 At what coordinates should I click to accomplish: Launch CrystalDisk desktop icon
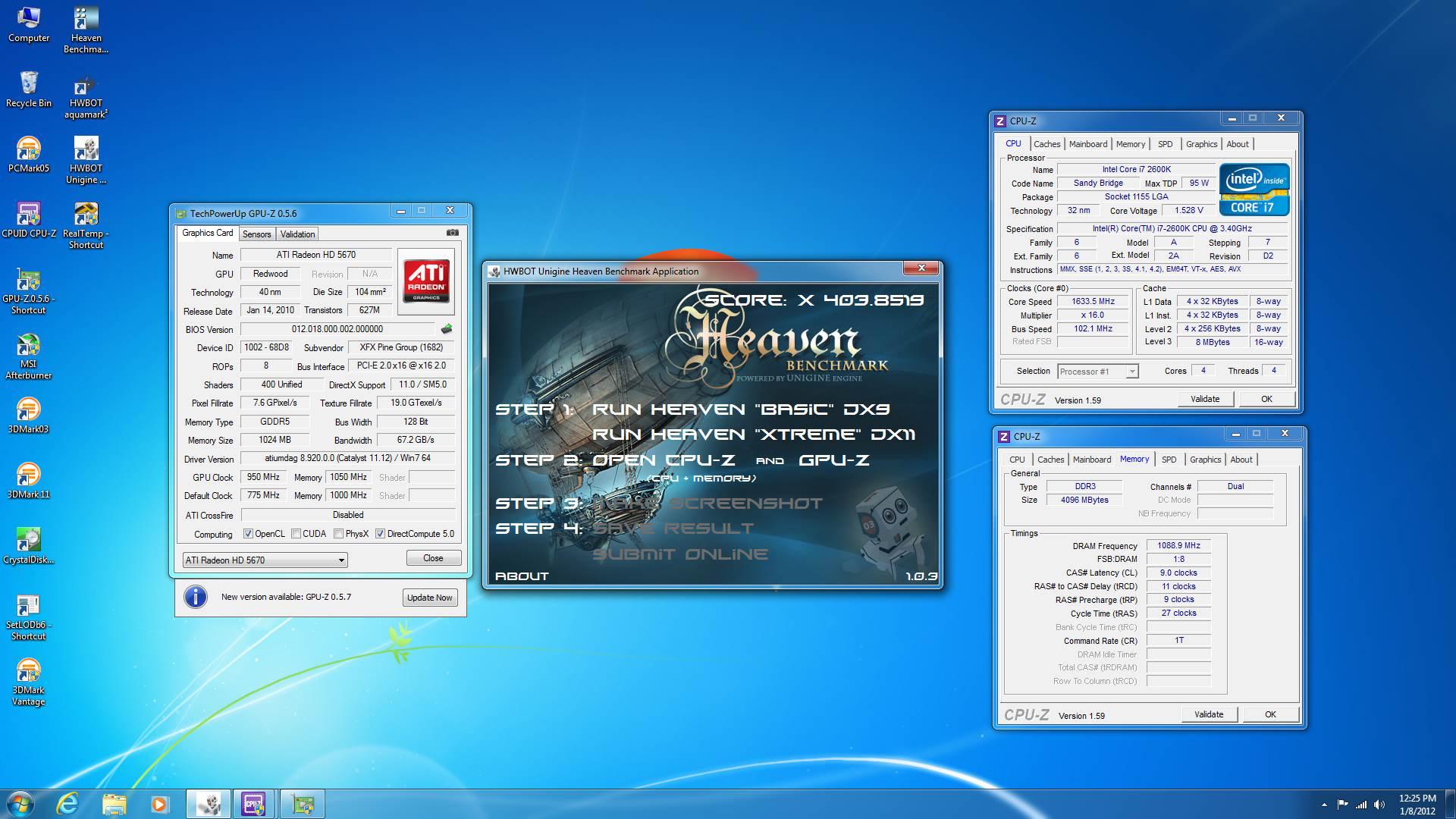[x=28, y=546]
